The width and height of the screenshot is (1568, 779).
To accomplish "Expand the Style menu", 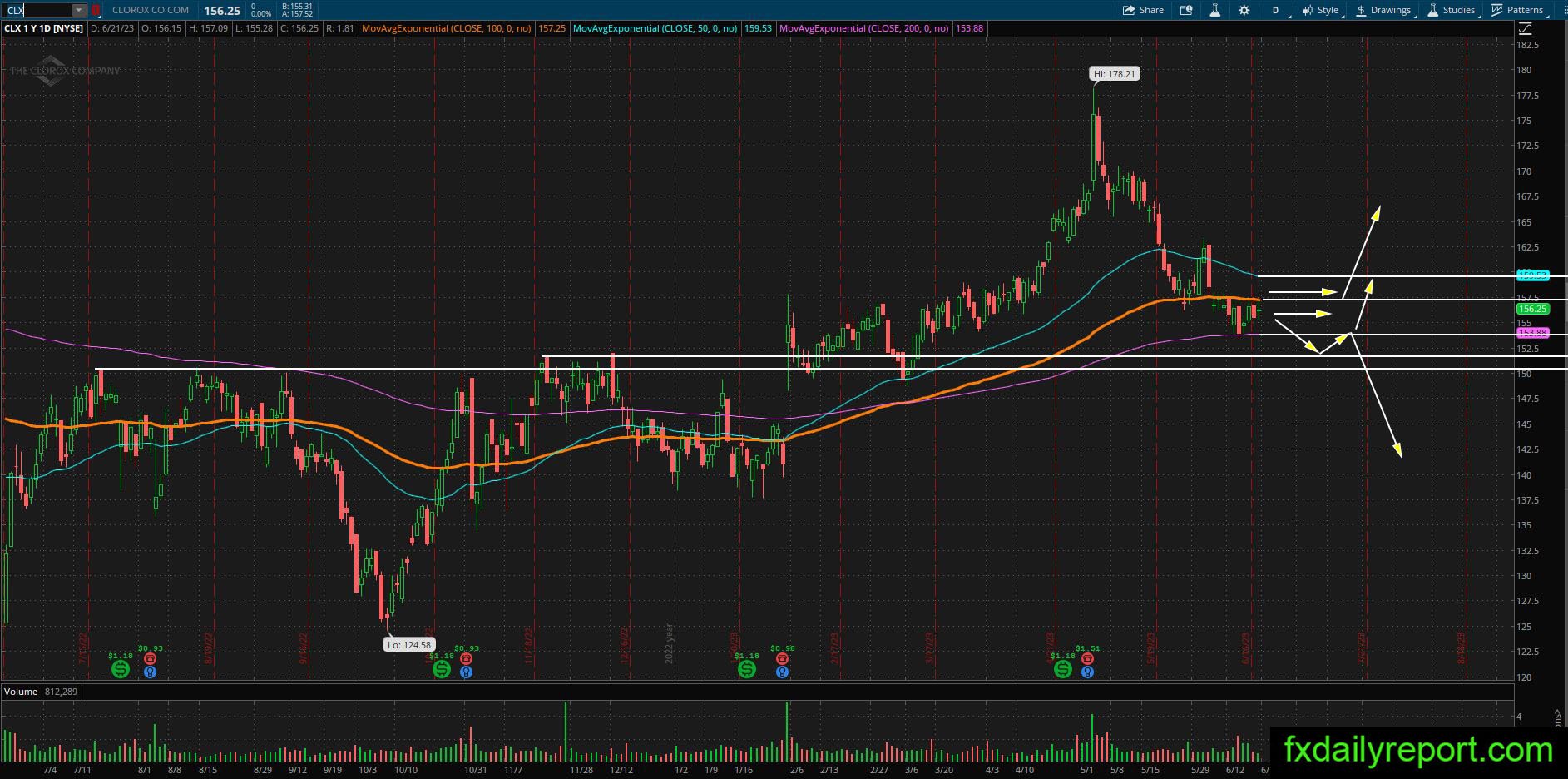I will click(x=1323, y=10).
